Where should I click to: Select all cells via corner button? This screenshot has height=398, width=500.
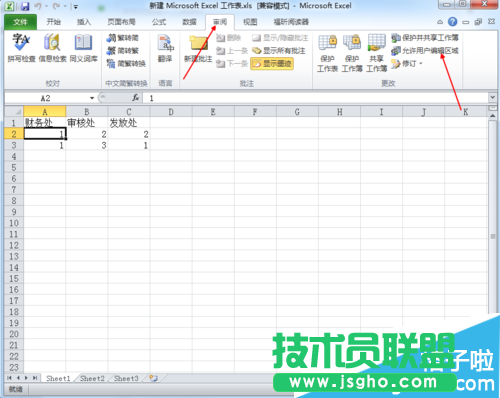click(14, 112)
